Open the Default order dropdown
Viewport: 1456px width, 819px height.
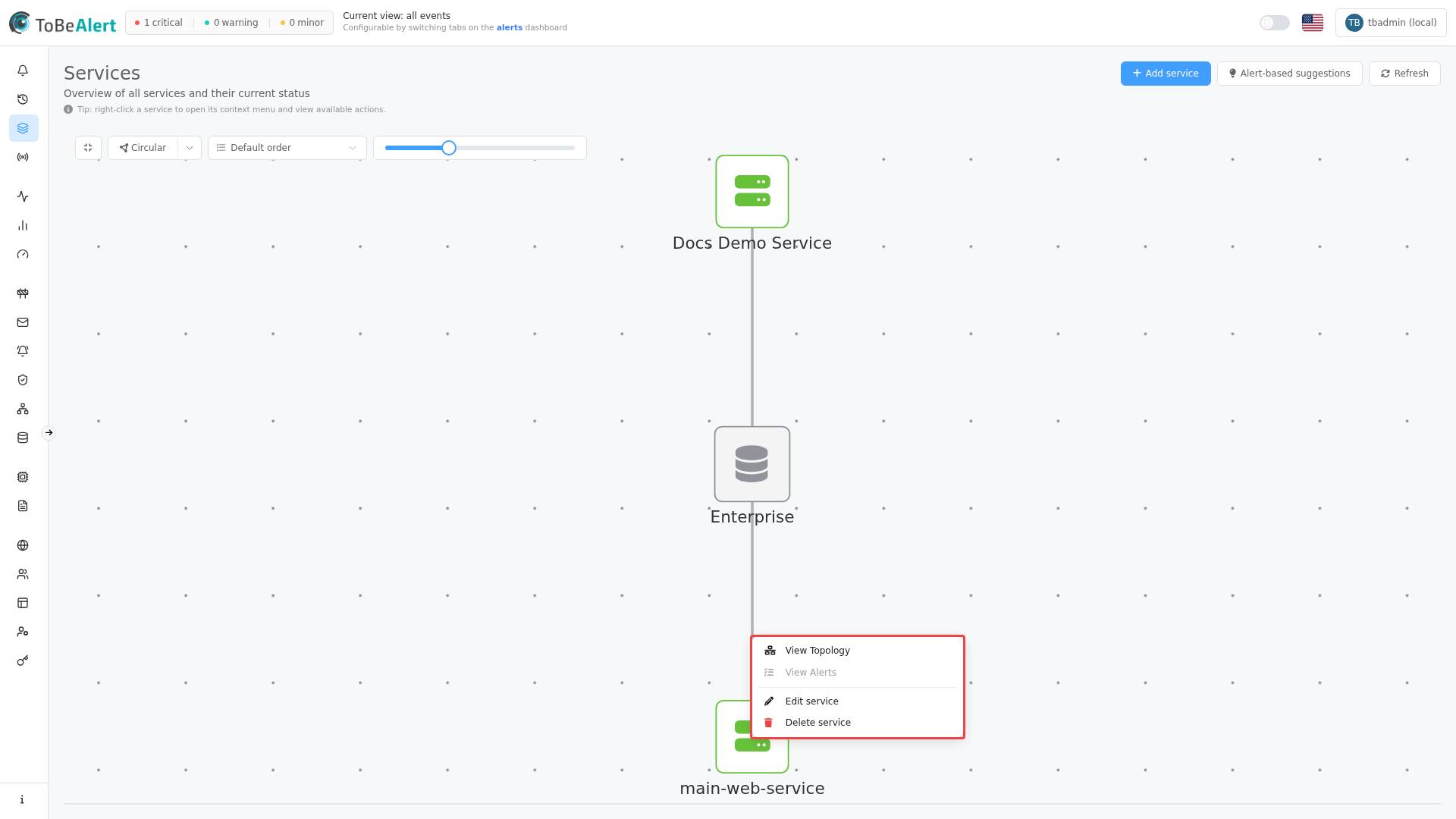pyautogui.click(x=287, y=148)
